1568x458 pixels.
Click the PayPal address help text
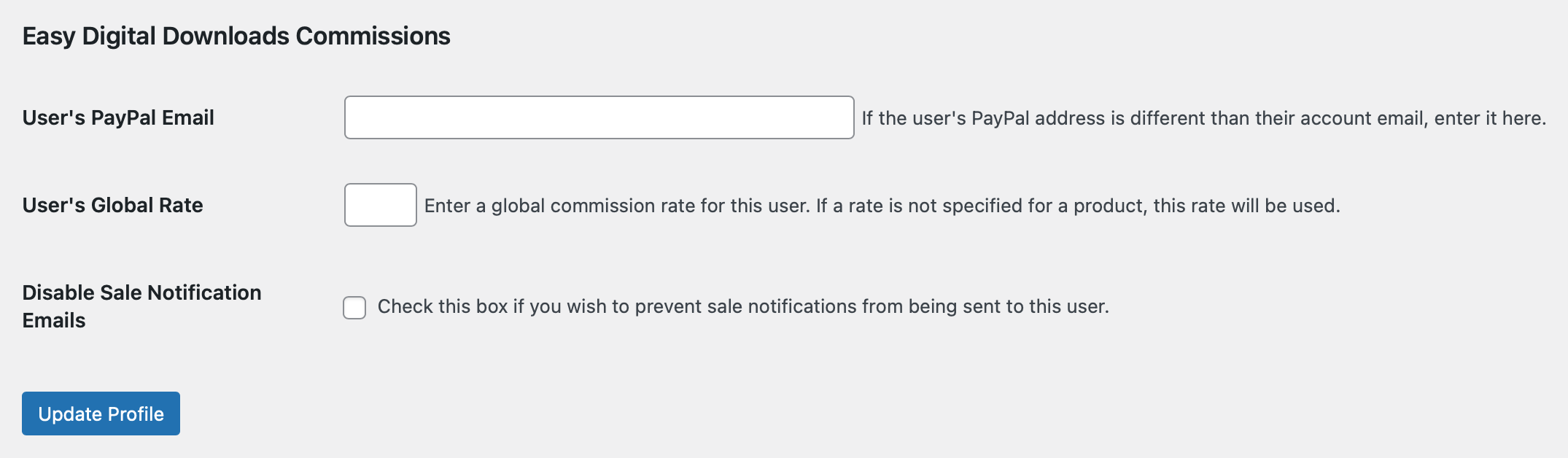[x=1203, y=118]
